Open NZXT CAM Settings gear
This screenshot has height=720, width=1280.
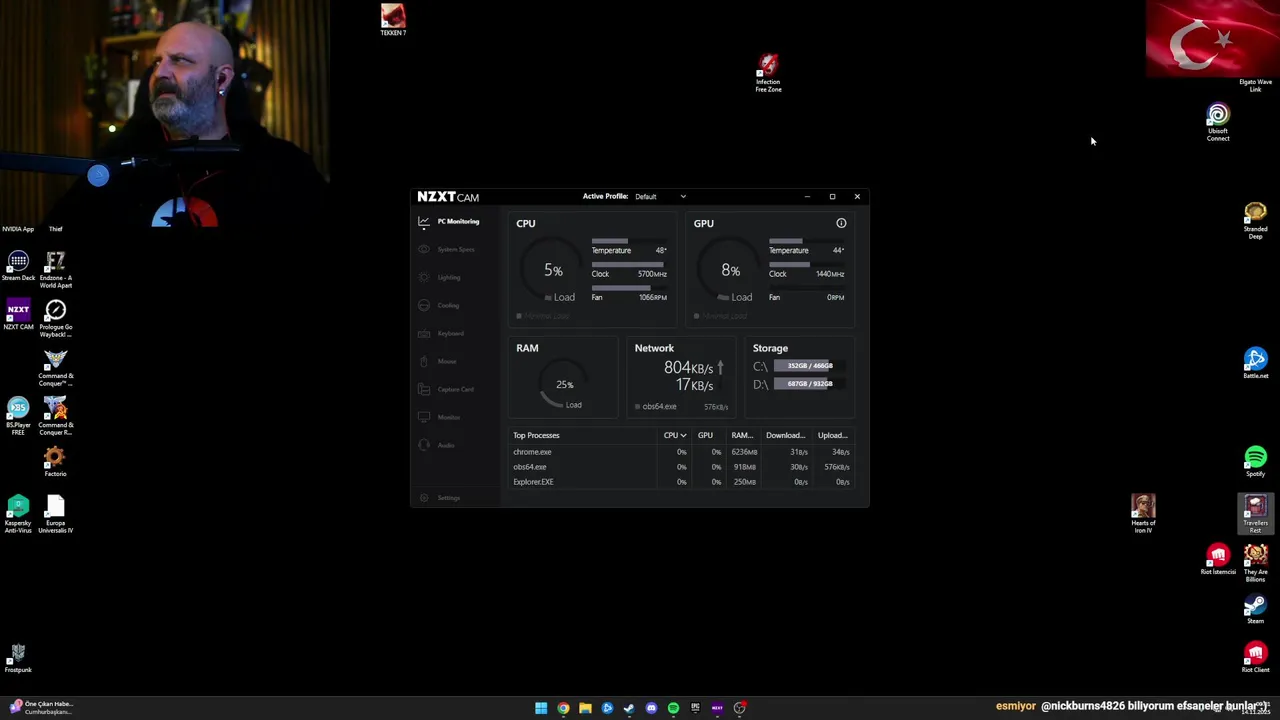tap(424, 497)
